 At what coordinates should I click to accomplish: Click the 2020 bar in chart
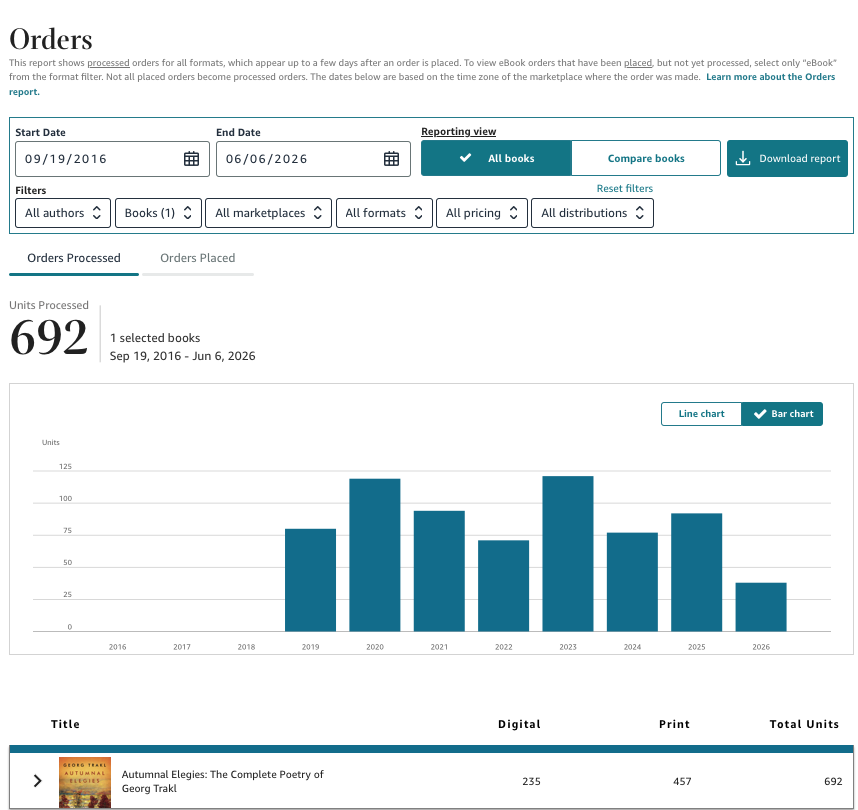coord(375,555)
